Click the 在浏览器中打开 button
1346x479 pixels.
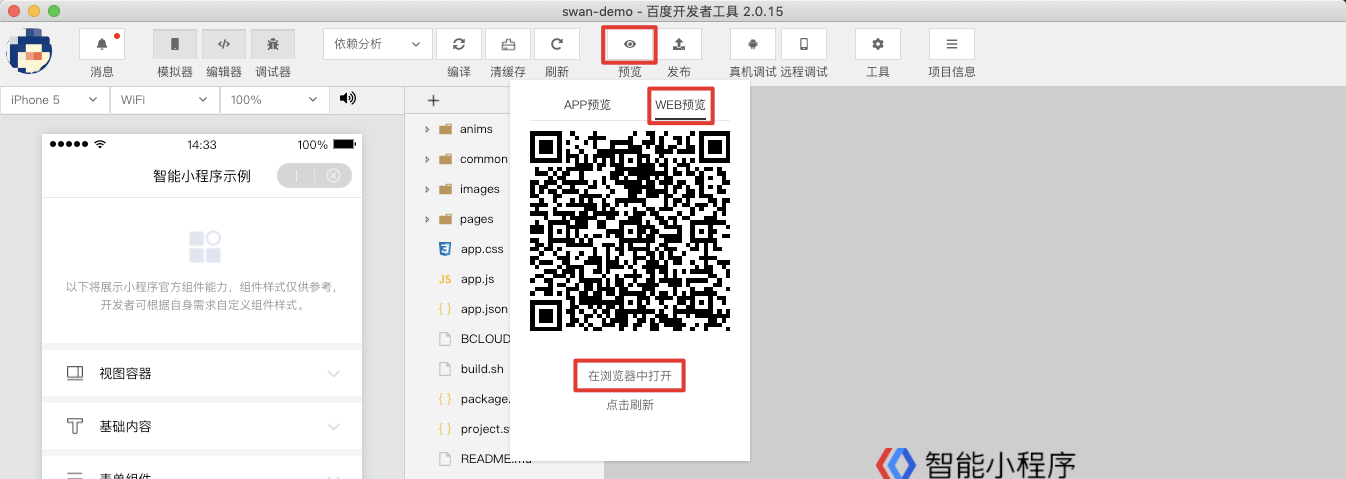click(629, 376)
